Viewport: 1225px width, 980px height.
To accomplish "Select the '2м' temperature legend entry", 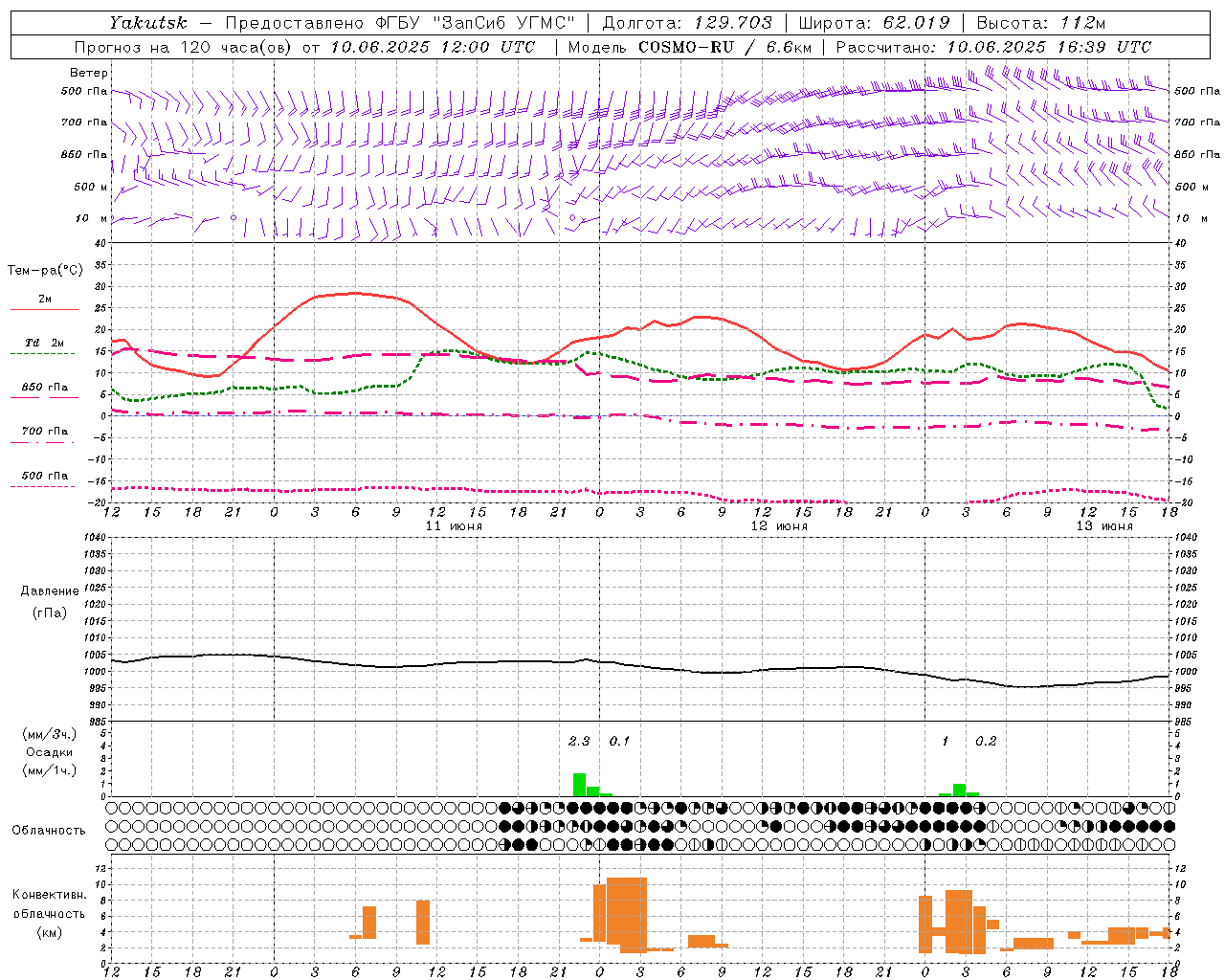I will pos(45,300).
